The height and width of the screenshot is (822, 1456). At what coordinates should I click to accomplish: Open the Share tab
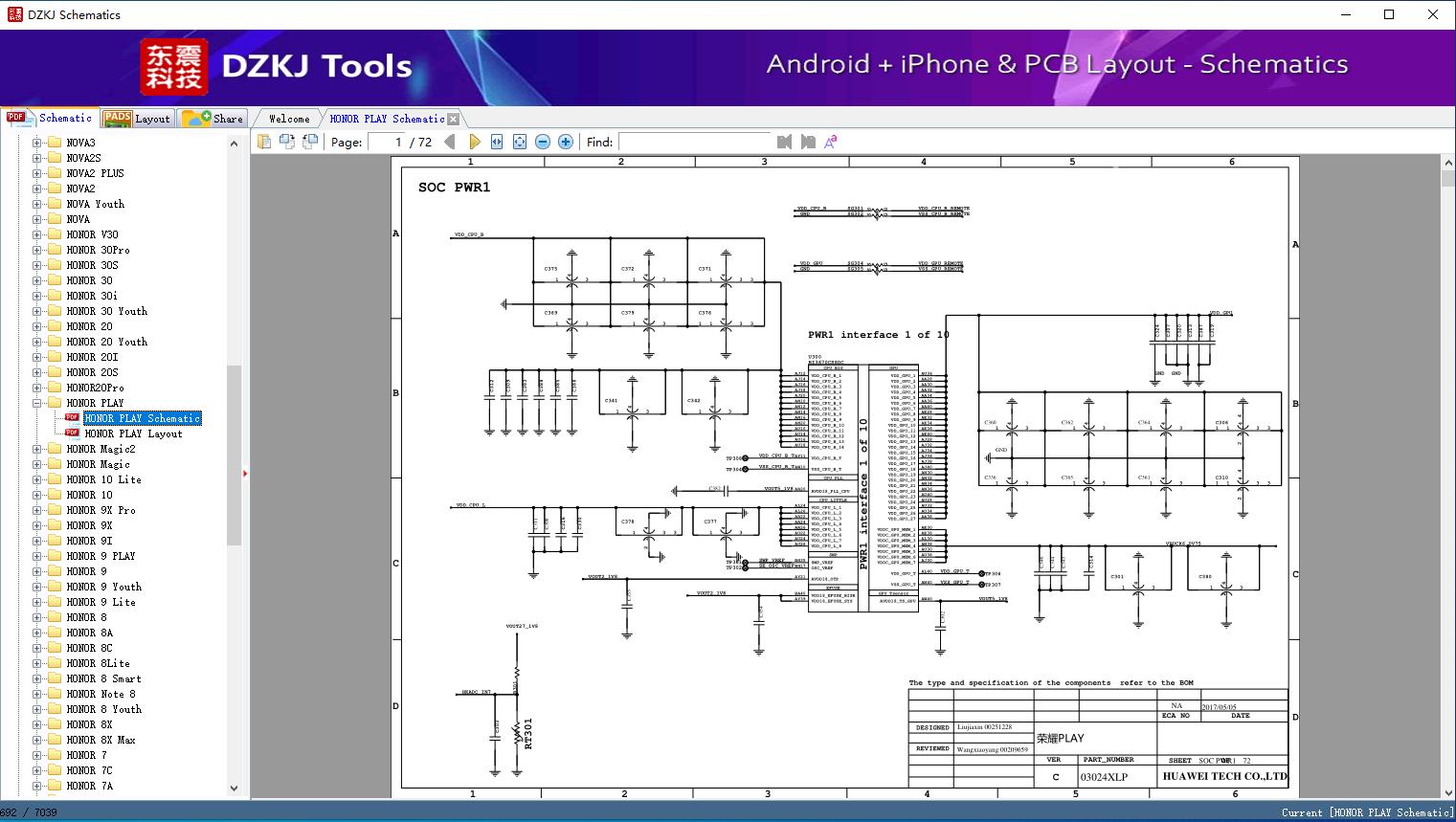[213, 118]
